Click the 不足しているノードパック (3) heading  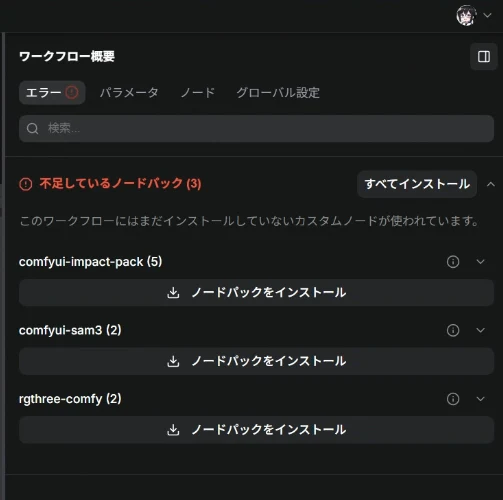coord(120,183)
